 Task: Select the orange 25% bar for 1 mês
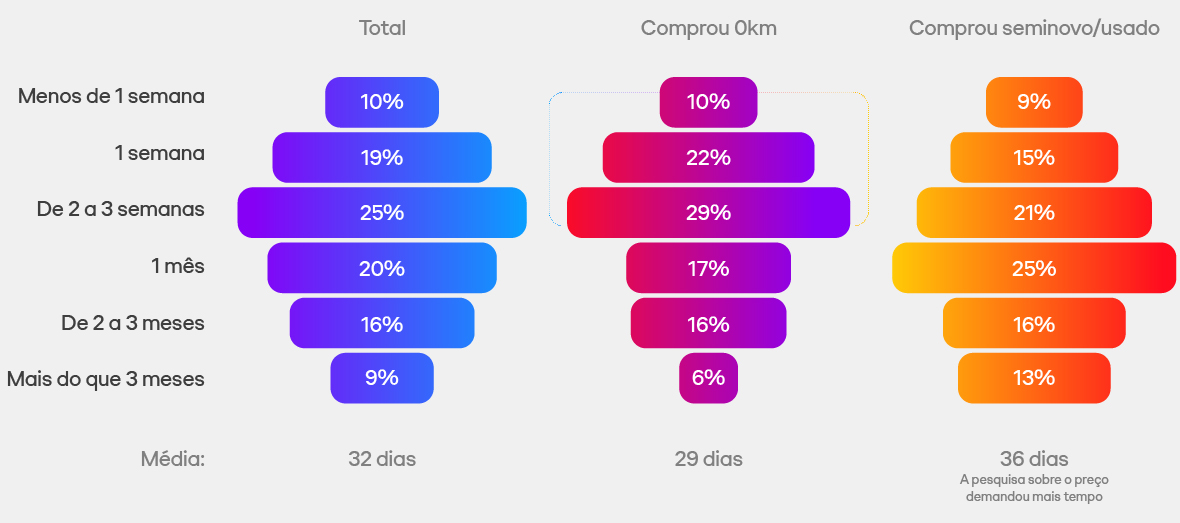tap(1034, 268)
